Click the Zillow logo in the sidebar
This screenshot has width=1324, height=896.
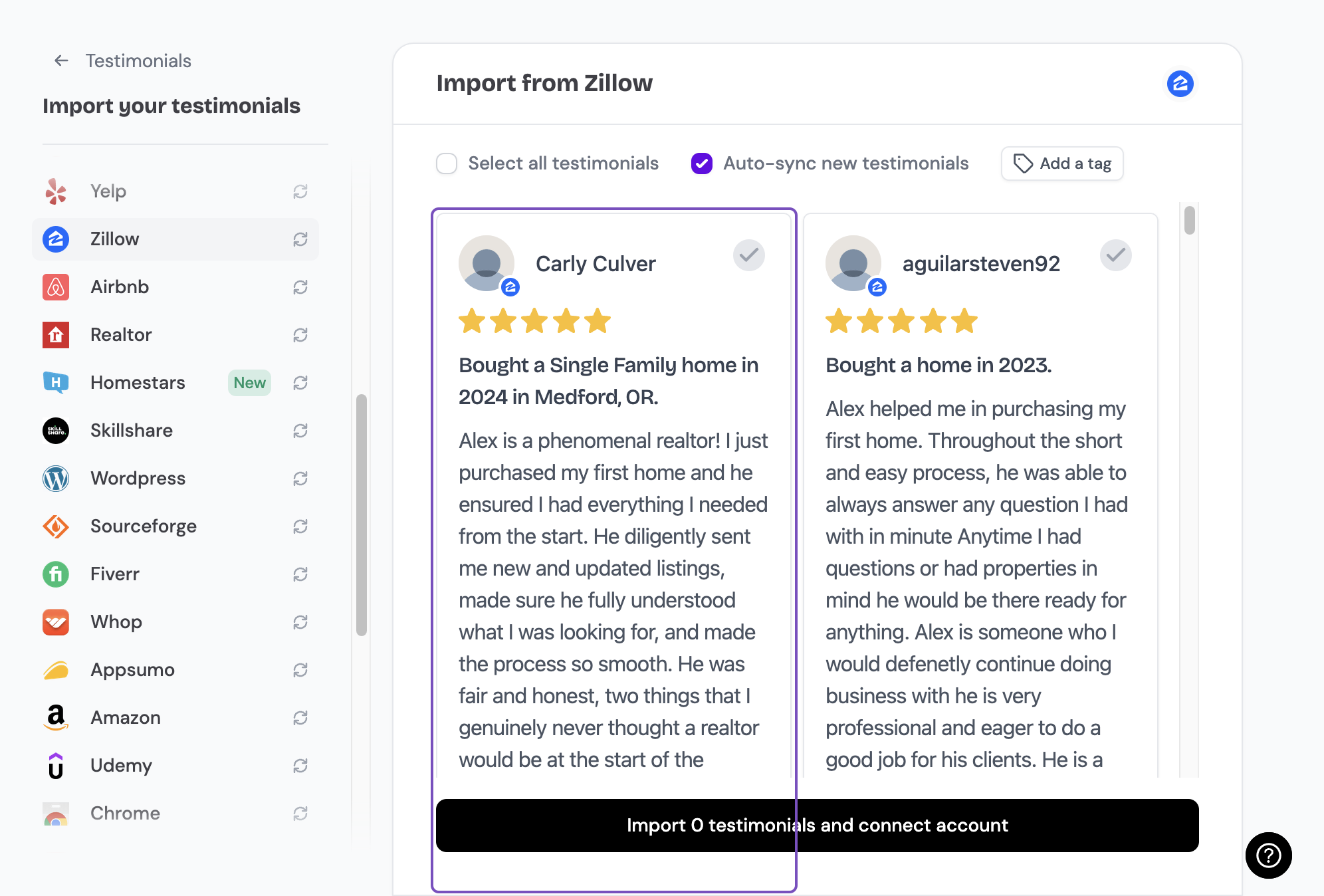coord(56,239)
